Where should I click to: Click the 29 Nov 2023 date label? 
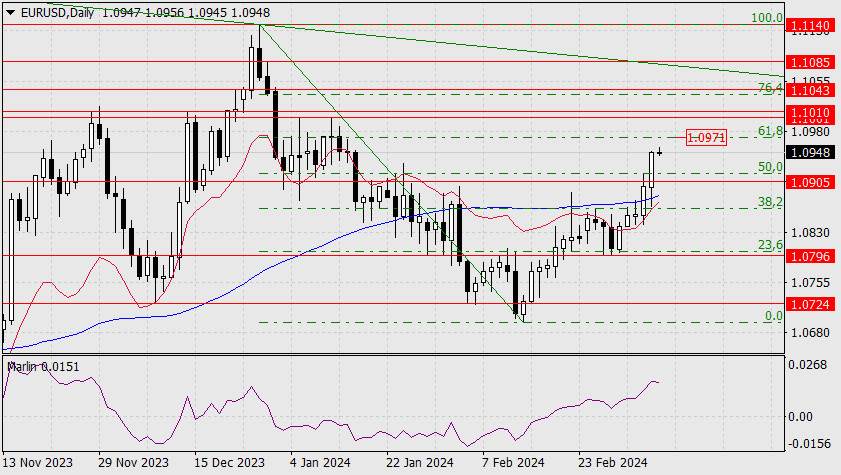coord(133,463)
